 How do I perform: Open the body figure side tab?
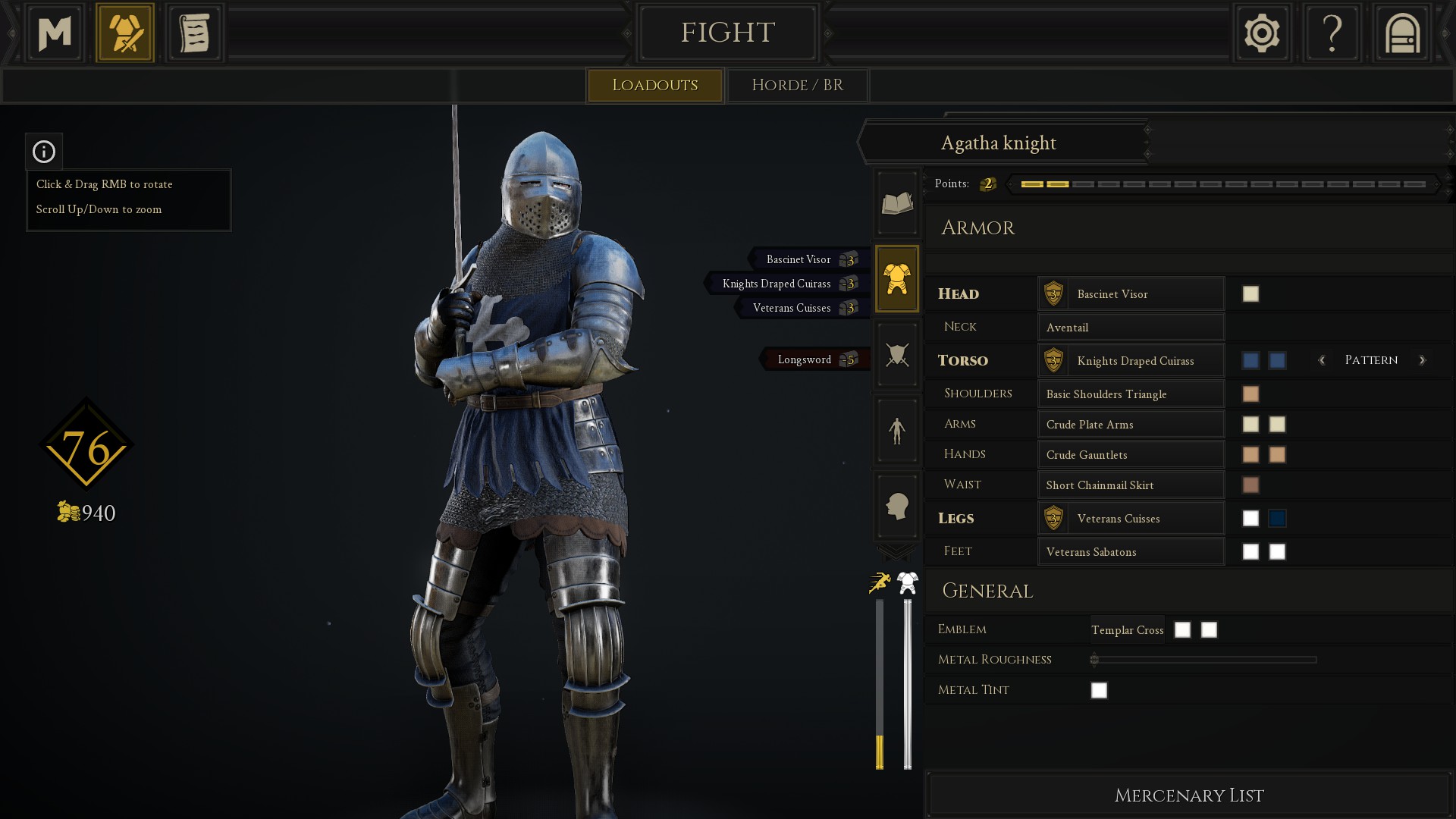897,430
